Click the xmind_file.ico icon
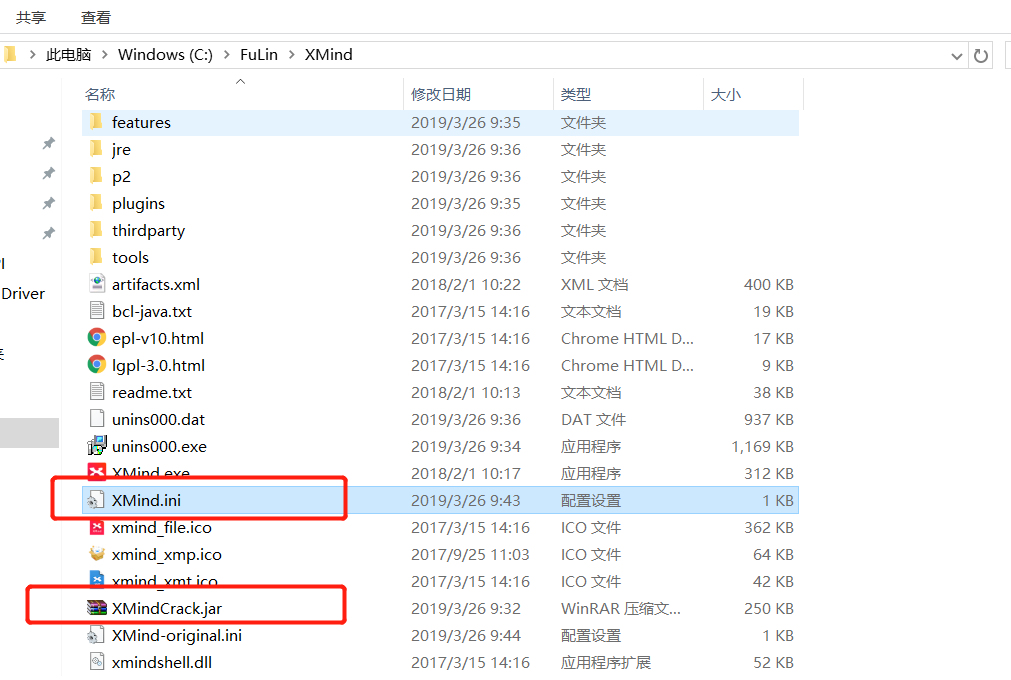 point(97,527)
